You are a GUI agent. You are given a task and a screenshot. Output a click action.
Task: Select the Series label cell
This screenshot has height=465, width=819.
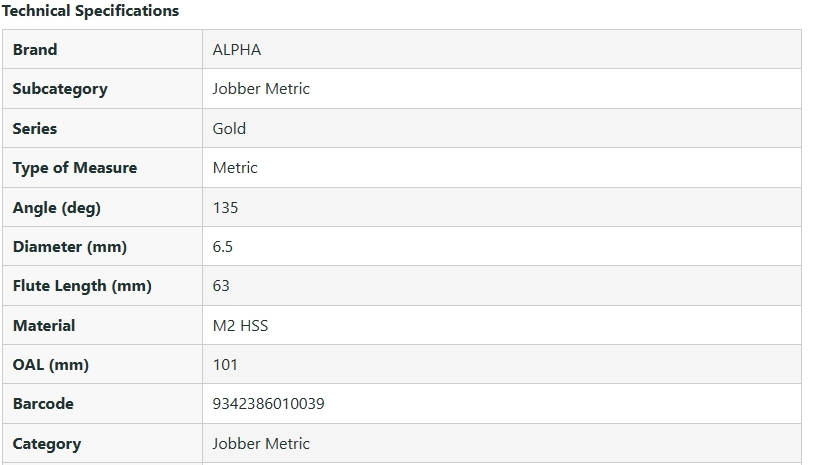(x=35, y=128)
